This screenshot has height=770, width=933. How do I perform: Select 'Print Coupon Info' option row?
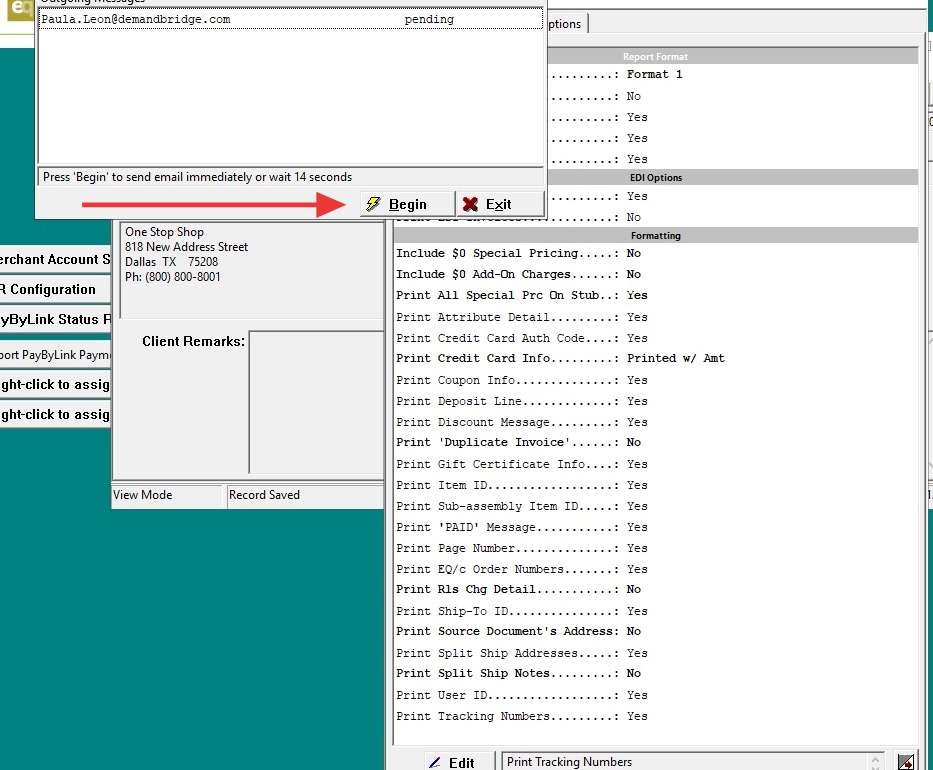tap(655, 380)
